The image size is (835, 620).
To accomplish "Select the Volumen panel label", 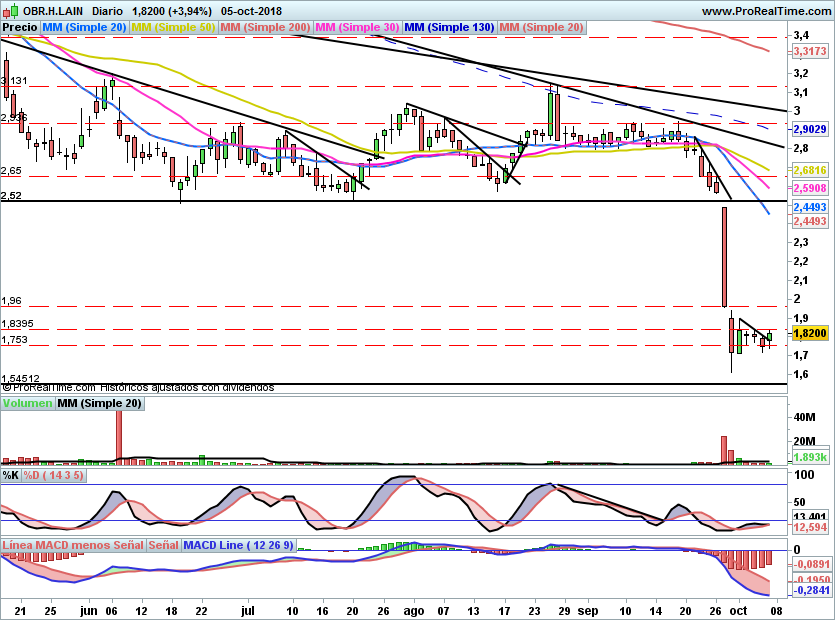I will pos(28,403).
